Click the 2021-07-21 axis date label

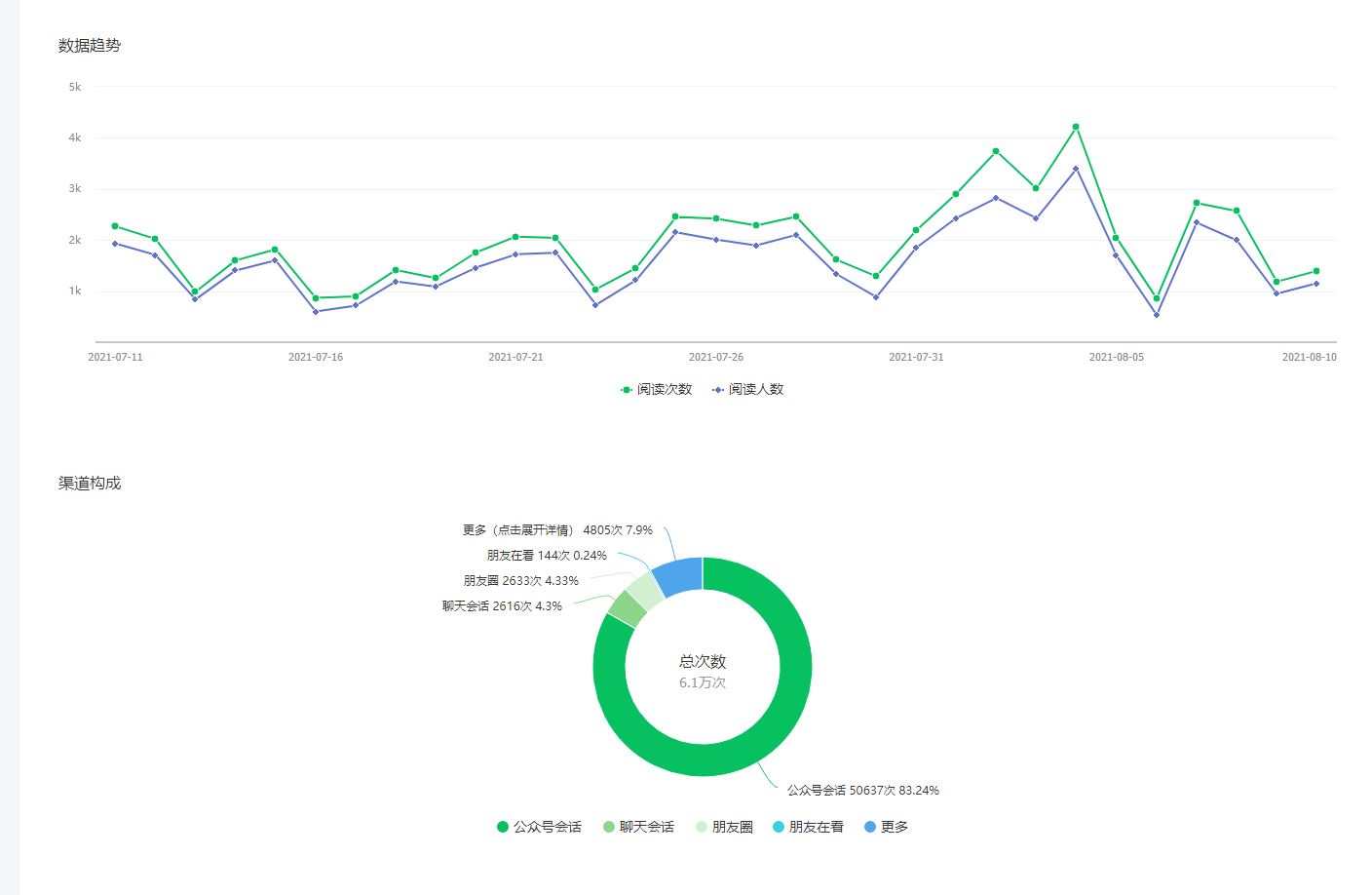(x=515, y=357)
